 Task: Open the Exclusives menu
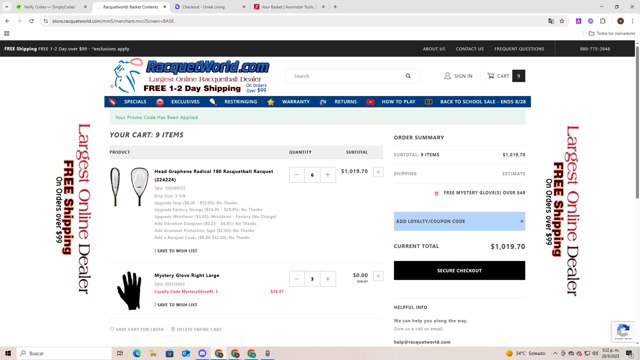(x=185, y=102)
